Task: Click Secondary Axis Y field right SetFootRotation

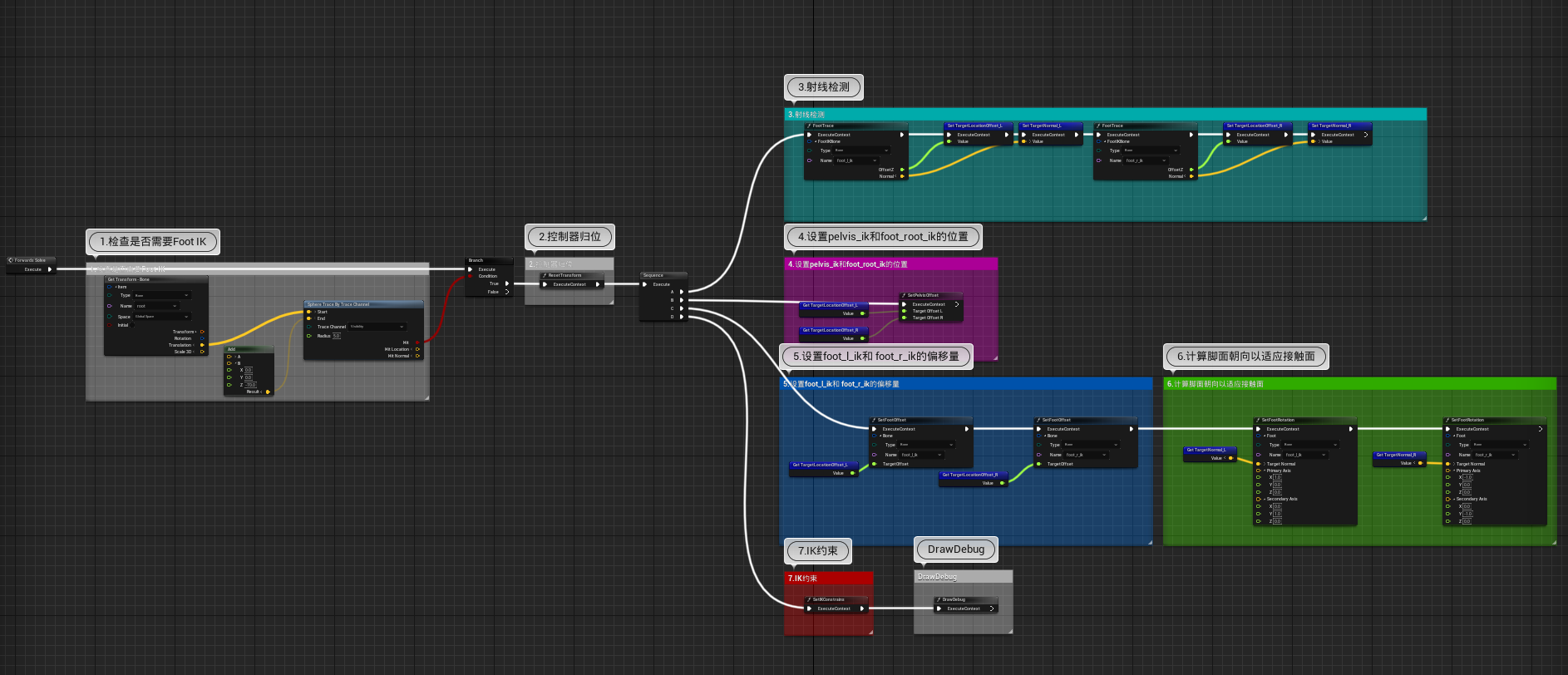Action: [1467, 514]
